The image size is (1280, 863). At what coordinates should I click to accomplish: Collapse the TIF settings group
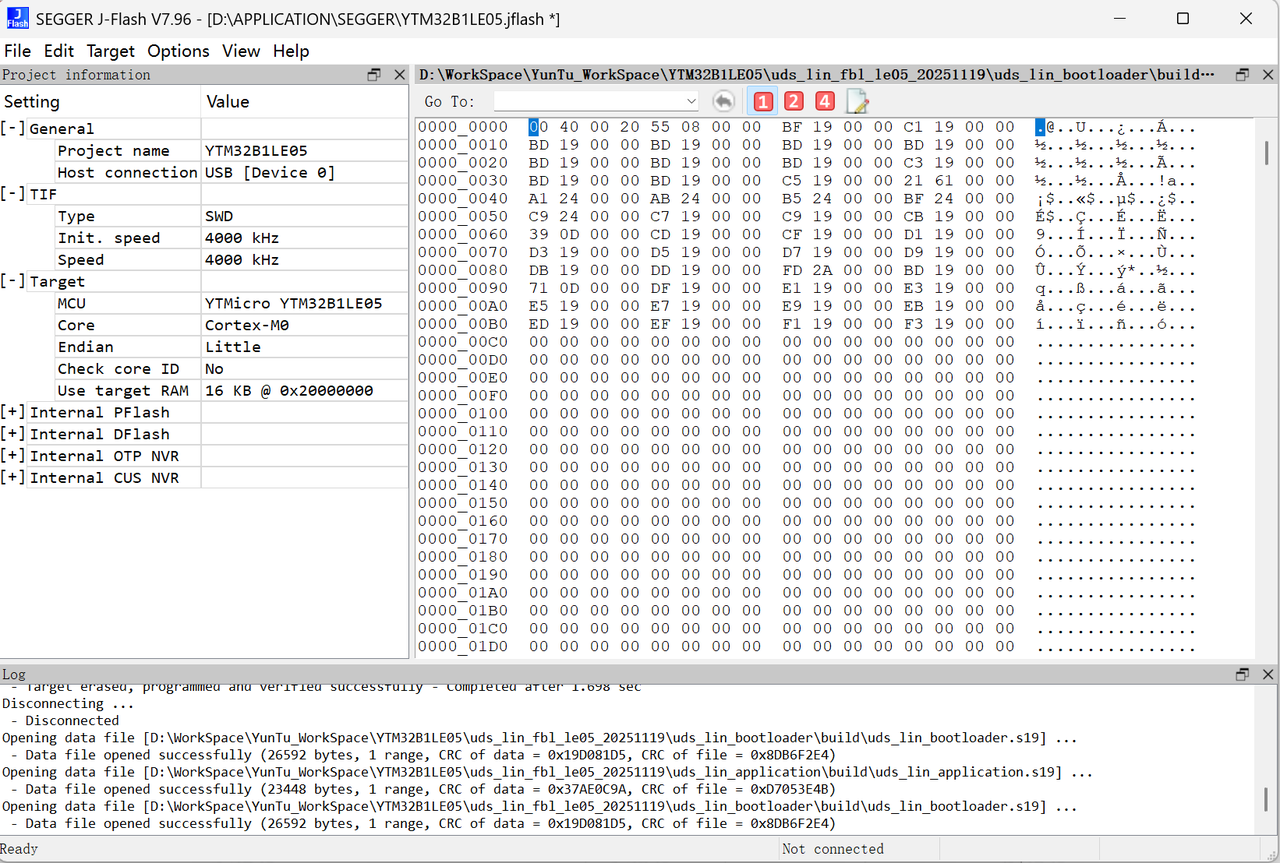(14, 194)
